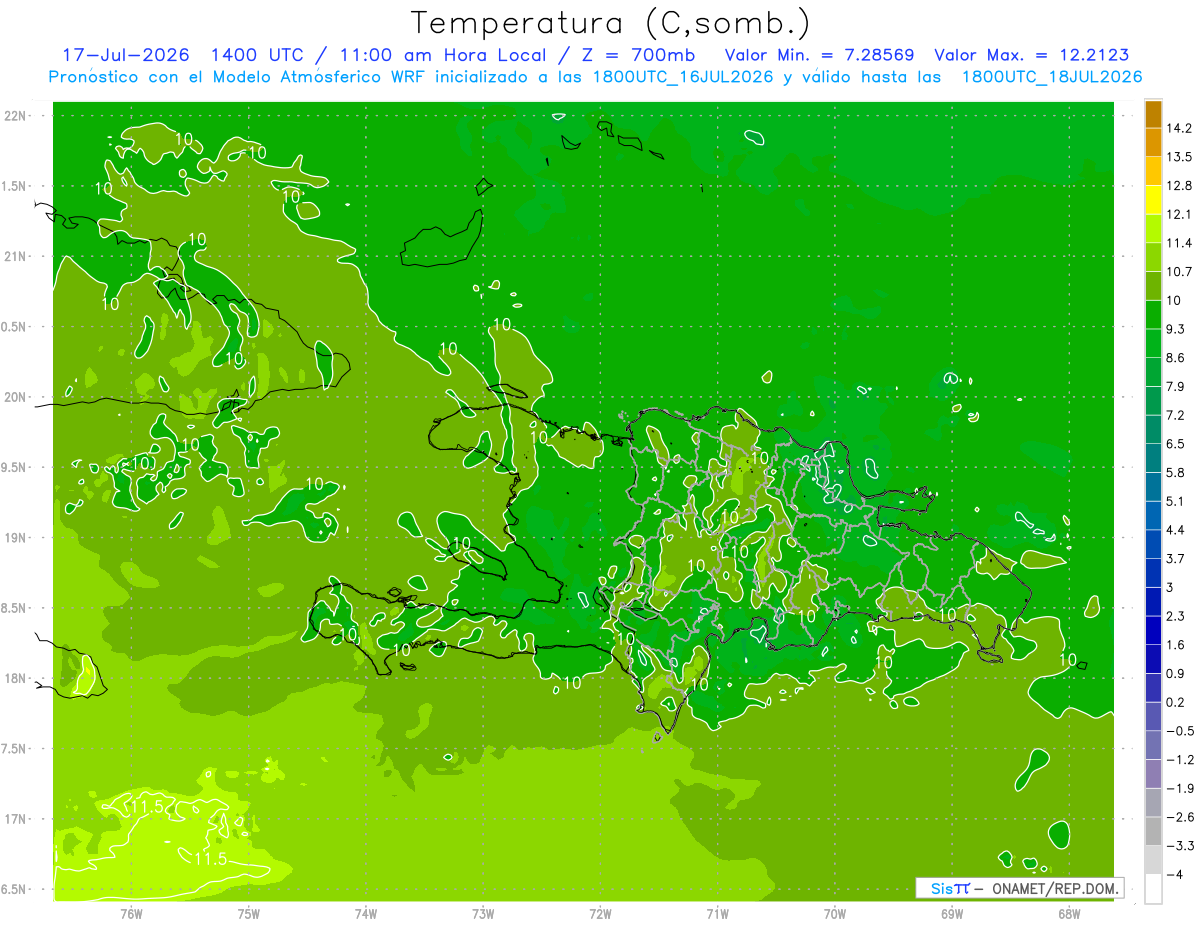Click the '1800UTC_18JUL2026' valid-until time

(1051, 77)
